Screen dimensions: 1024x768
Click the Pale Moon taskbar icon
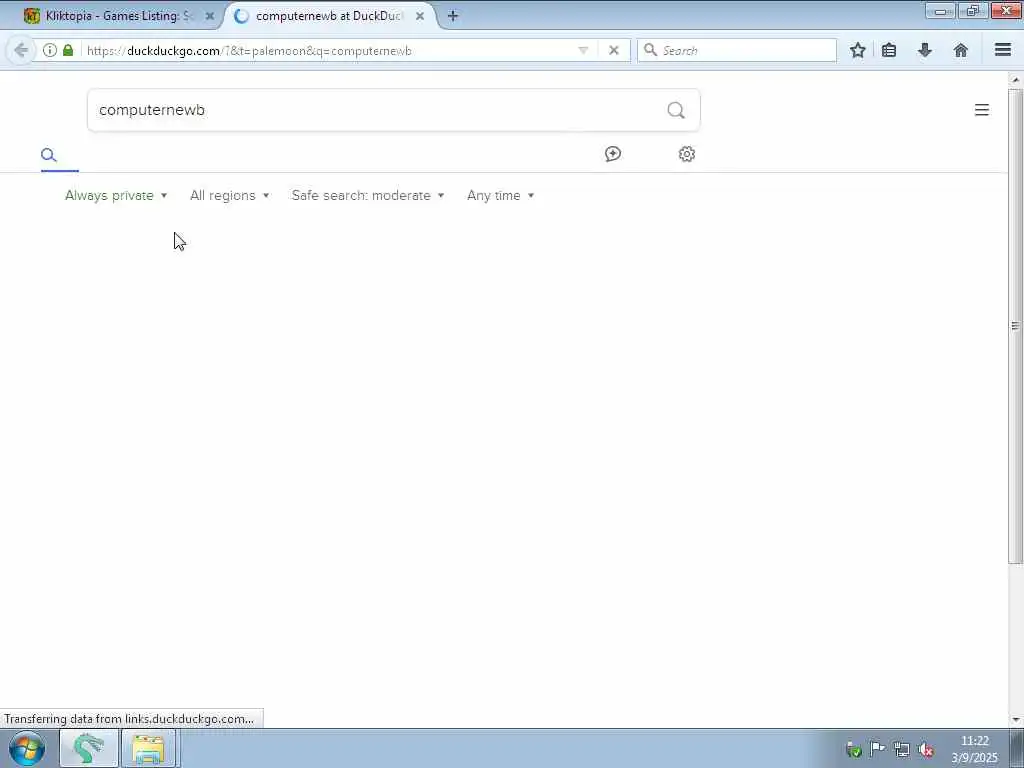coord(88,748)
